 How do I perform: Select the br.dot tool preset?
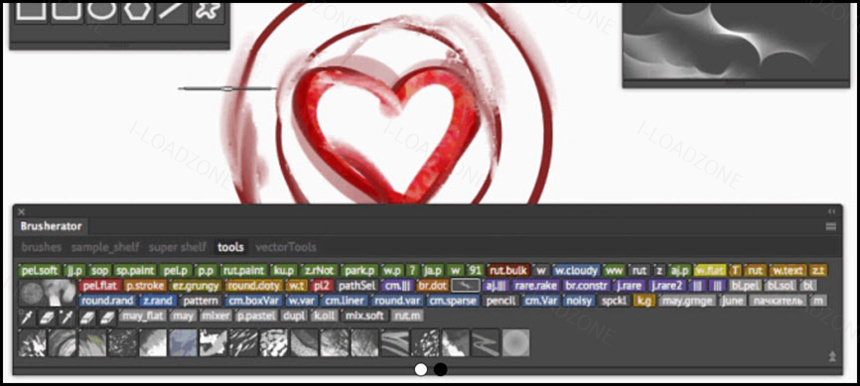pyautogui.click(x=432, y=285)
